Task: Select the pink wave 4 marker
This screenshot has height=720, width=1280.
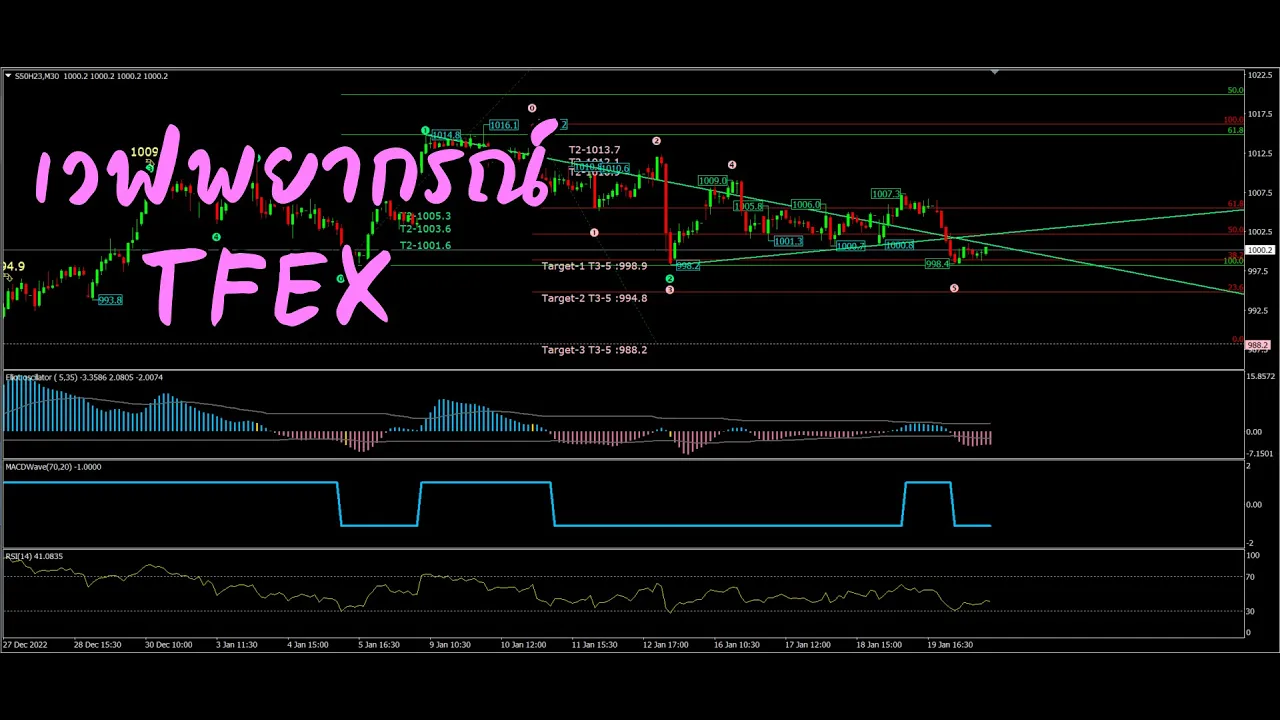Action: (732, 165)
